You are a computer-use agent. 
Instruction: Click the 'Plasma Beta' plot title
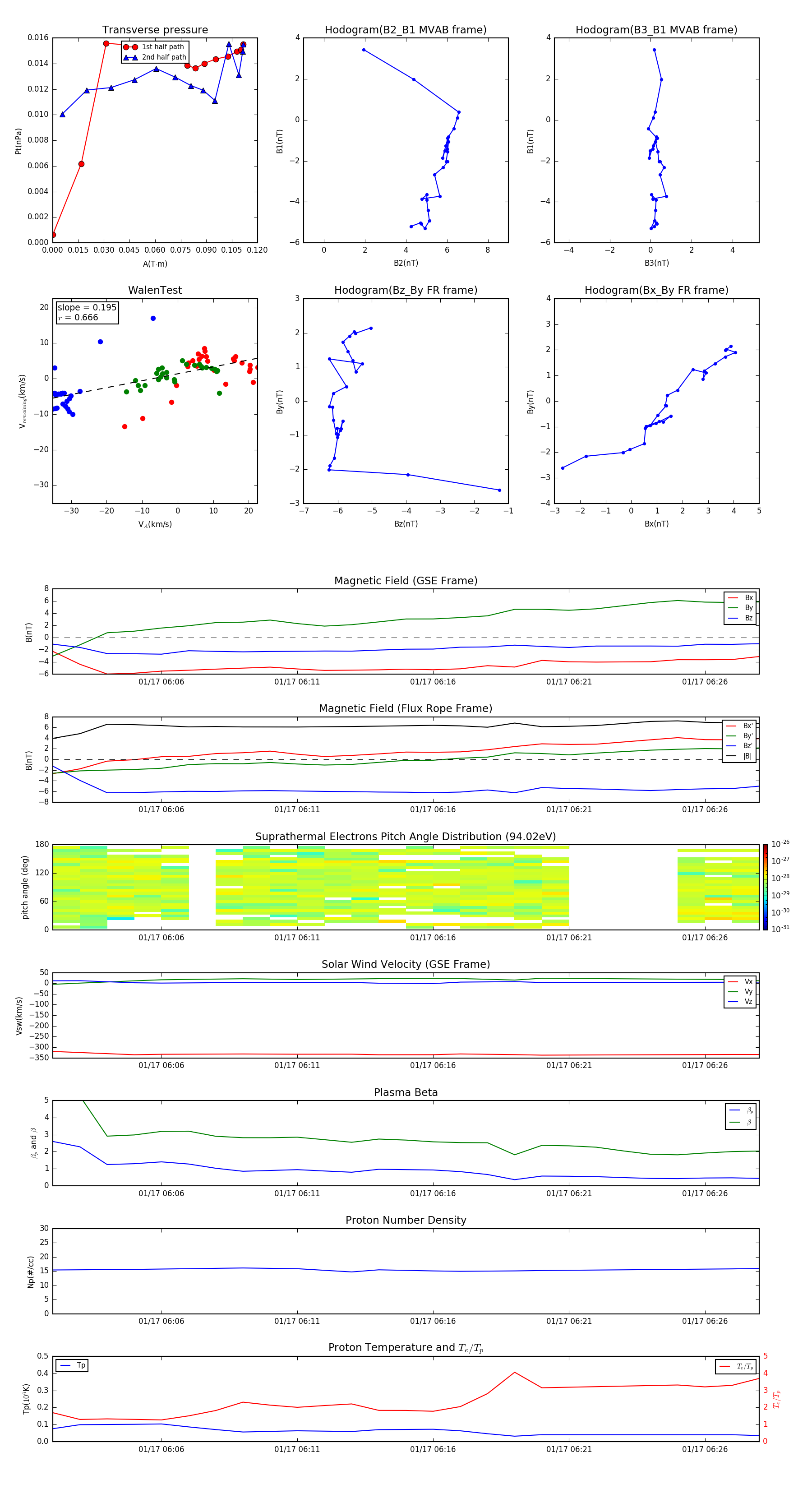[406, 1093]
